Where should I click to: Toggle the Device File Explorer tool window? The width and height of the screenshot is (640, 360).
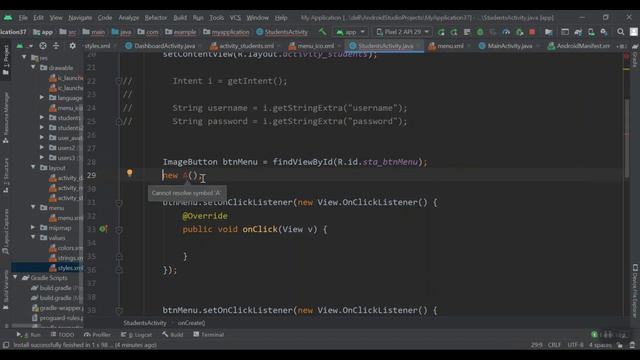pyautogui.click(x=635, y=291)
